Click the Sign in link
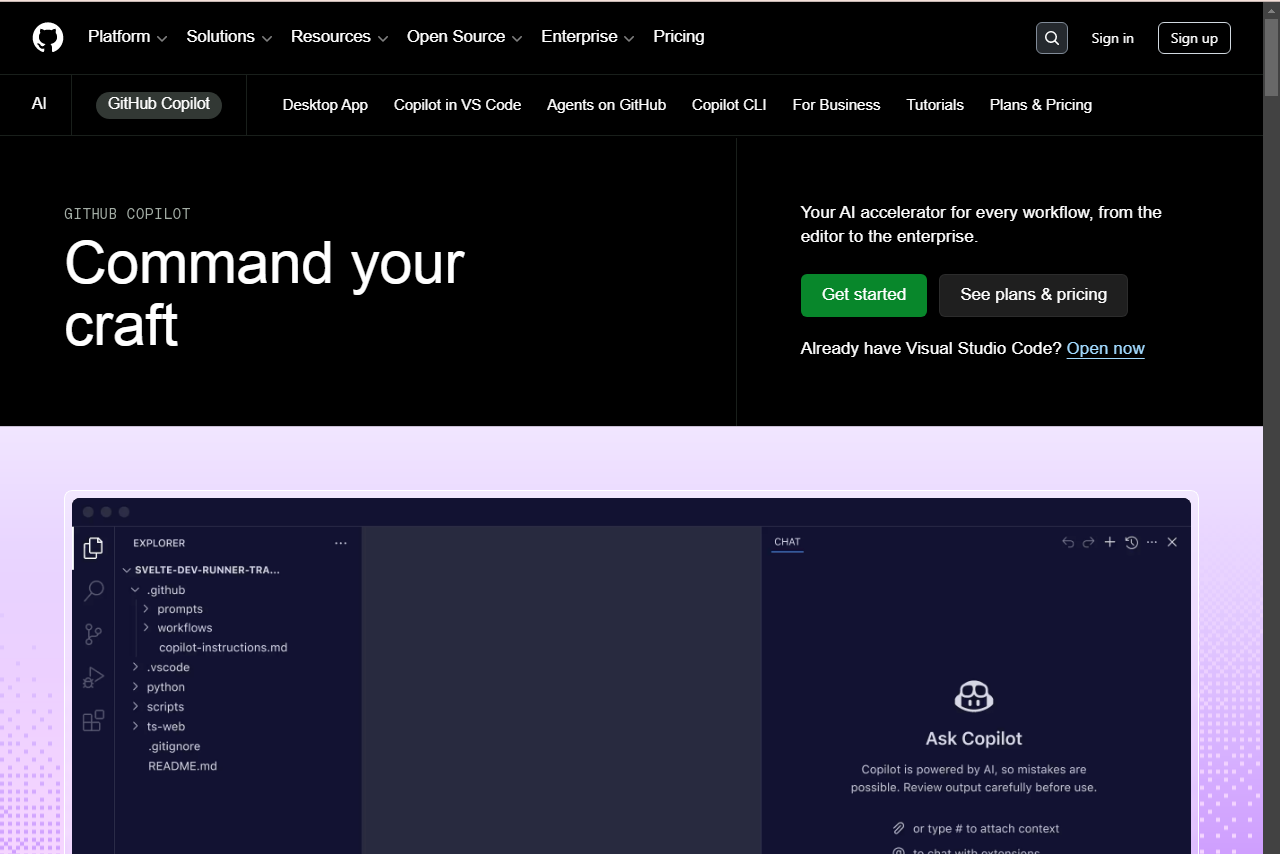This screenshot has height=854, width=1280. click(x=1112, y=38)
